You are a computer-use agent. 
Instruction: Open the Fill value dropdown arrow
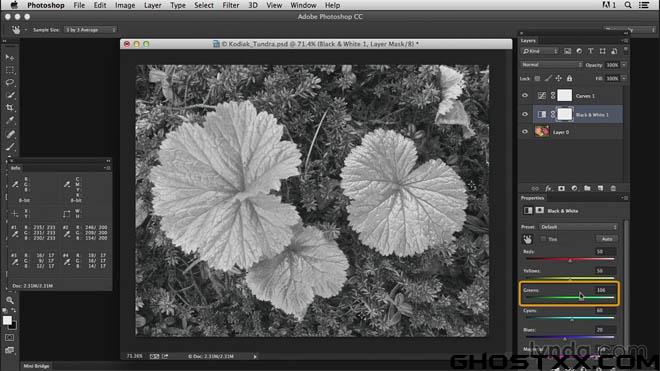pos(624,78)
